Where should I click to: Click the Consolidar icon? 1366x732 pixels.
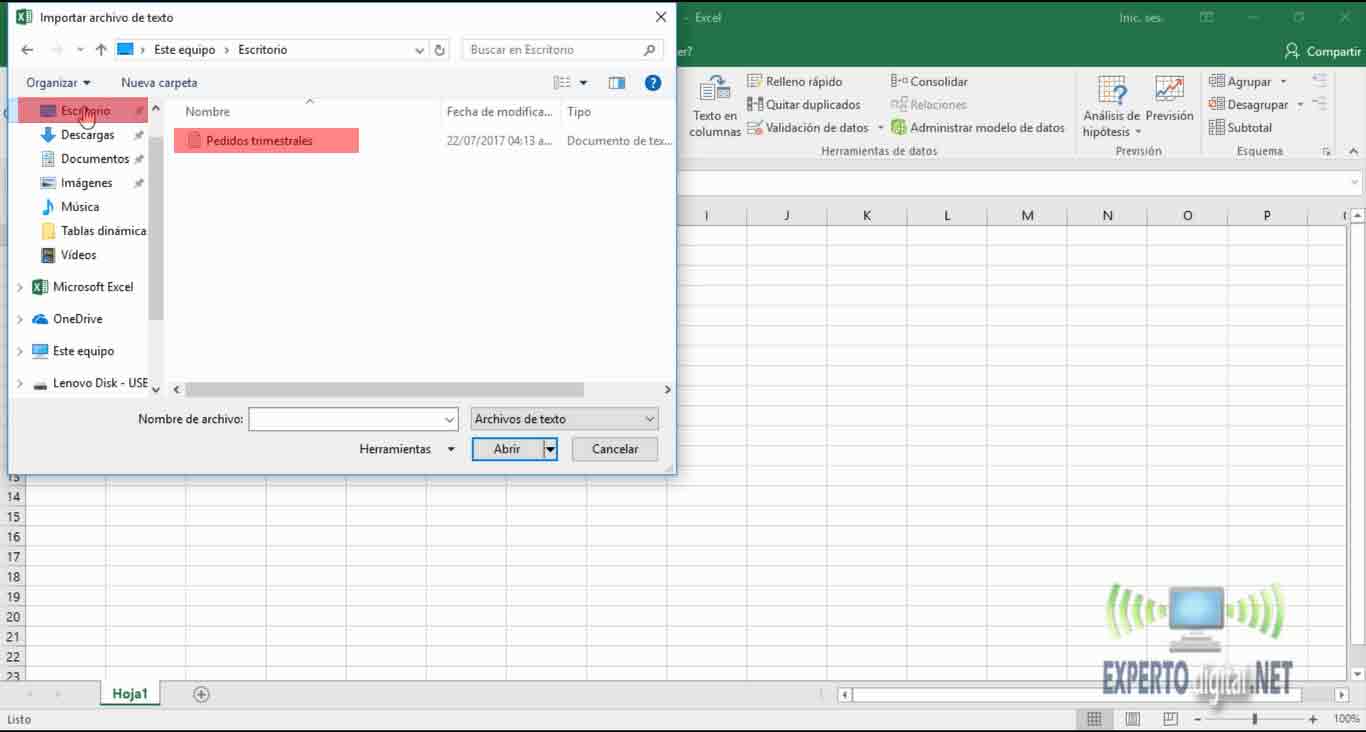(x=929, y=81)
